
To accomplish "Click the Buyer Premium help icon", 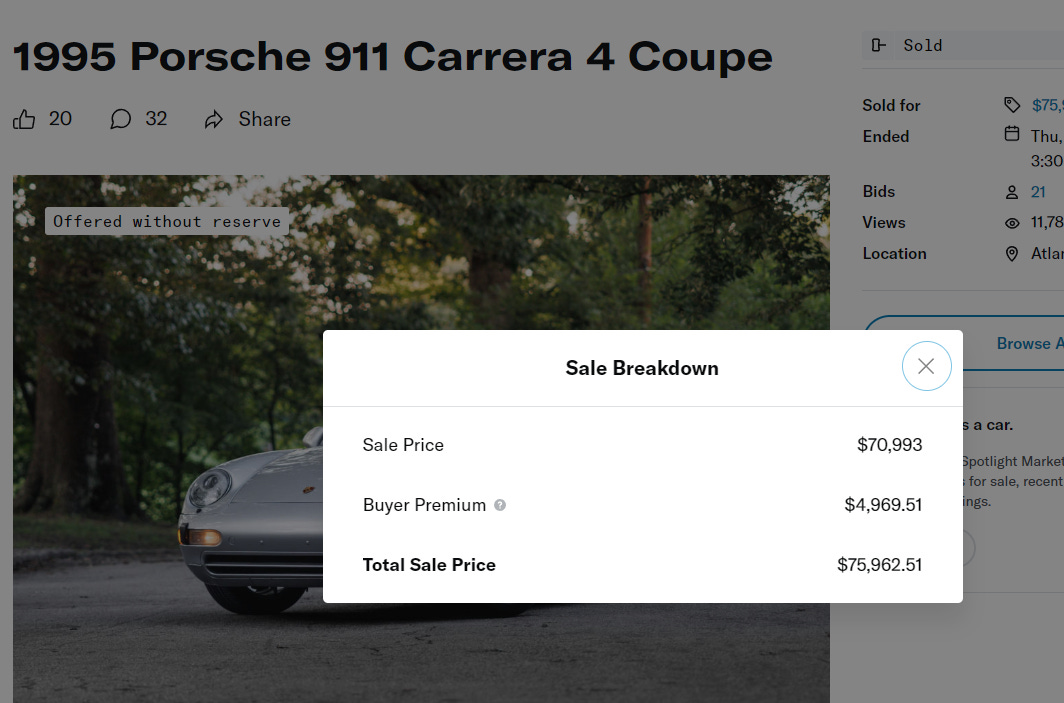I will (500, 505).
